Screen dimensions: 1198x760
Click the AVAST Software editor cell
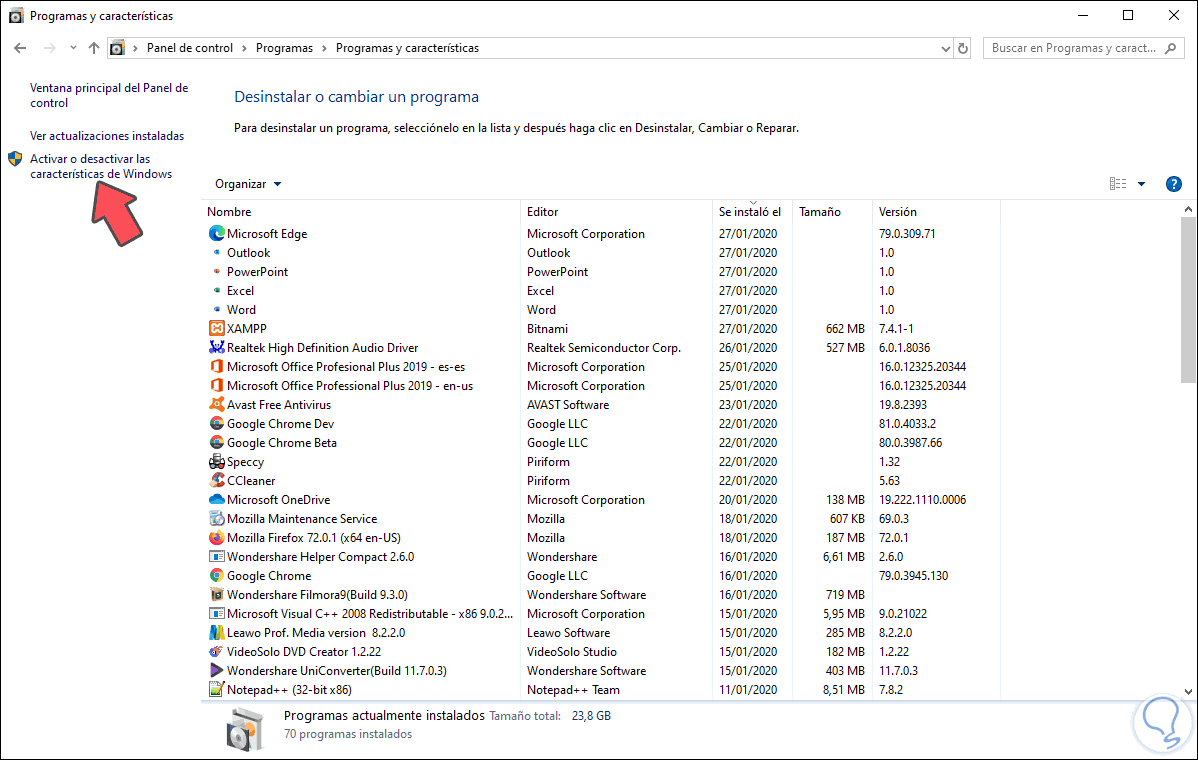tap(568, 405)
